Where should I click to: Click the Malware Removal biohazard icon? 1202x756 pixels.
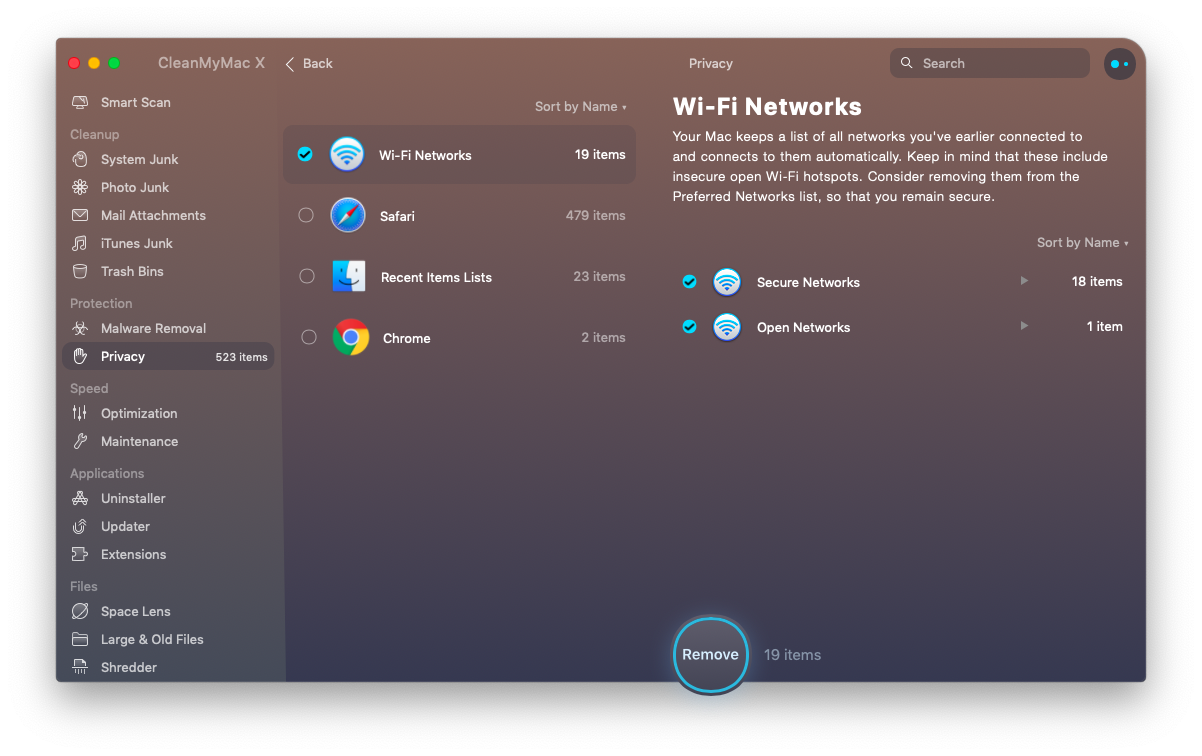click(80, 329)
